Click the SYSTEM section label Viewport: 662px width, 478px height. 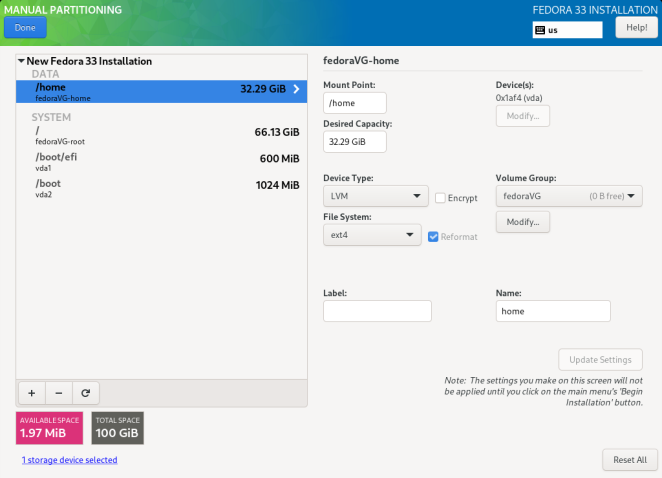[51, 117]
